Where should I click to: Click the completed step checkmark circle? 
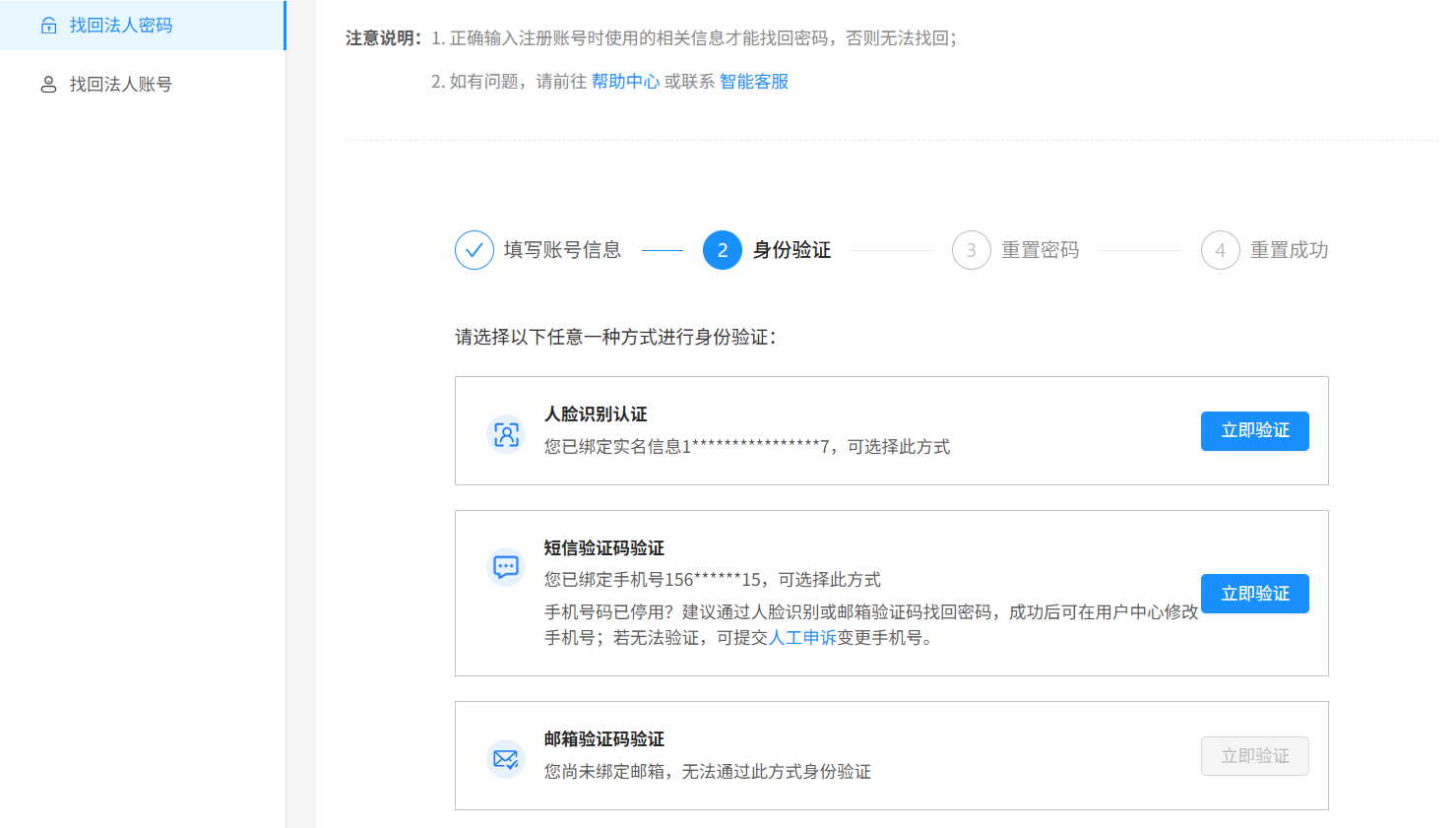(474, 250)
